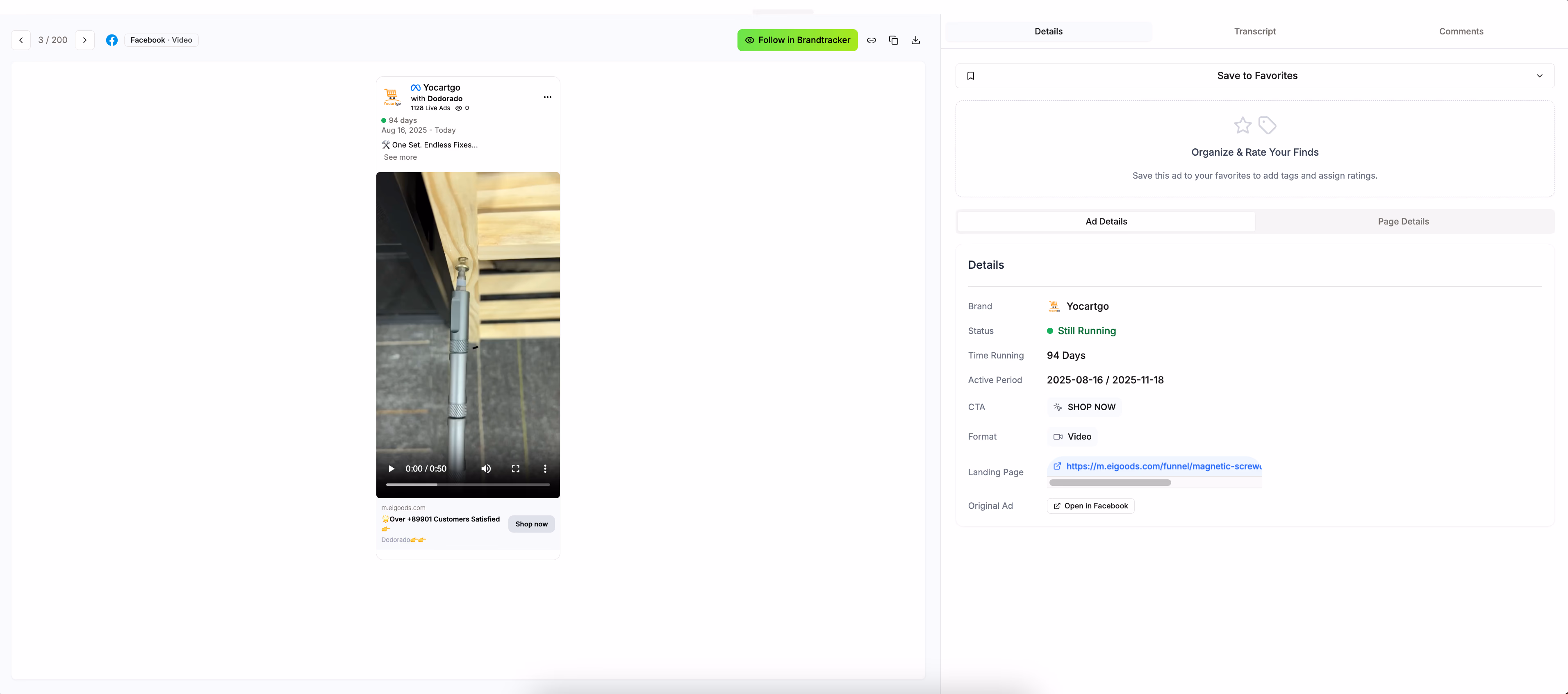1568x694 pixels.
Task: Click the copy link icon
Action: (871, 40)
